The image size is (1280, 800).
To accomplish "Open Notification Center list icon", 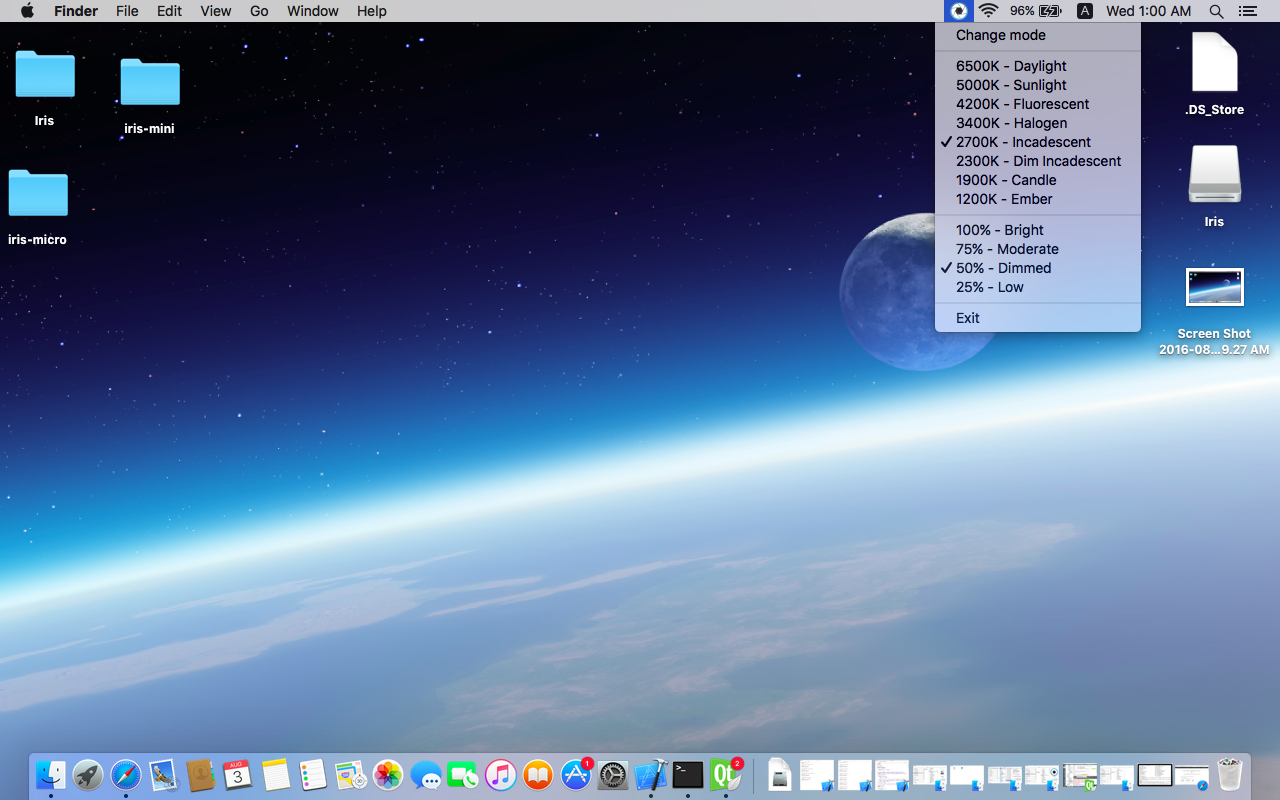I will pyautogui.click(x=1247, y=11).
